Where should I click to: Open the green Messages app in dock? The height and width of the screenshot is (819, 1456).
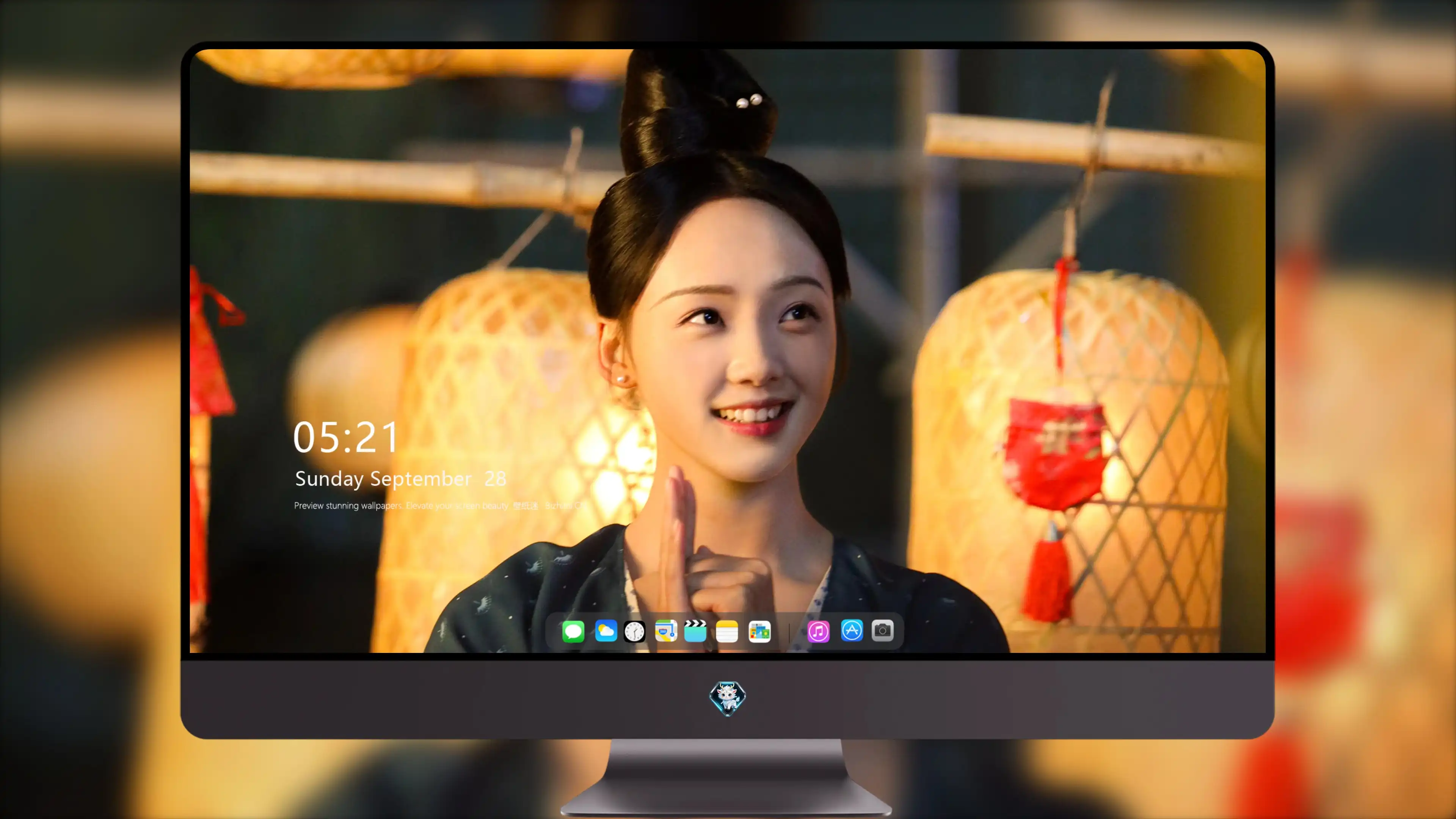(x=573, y=631)
